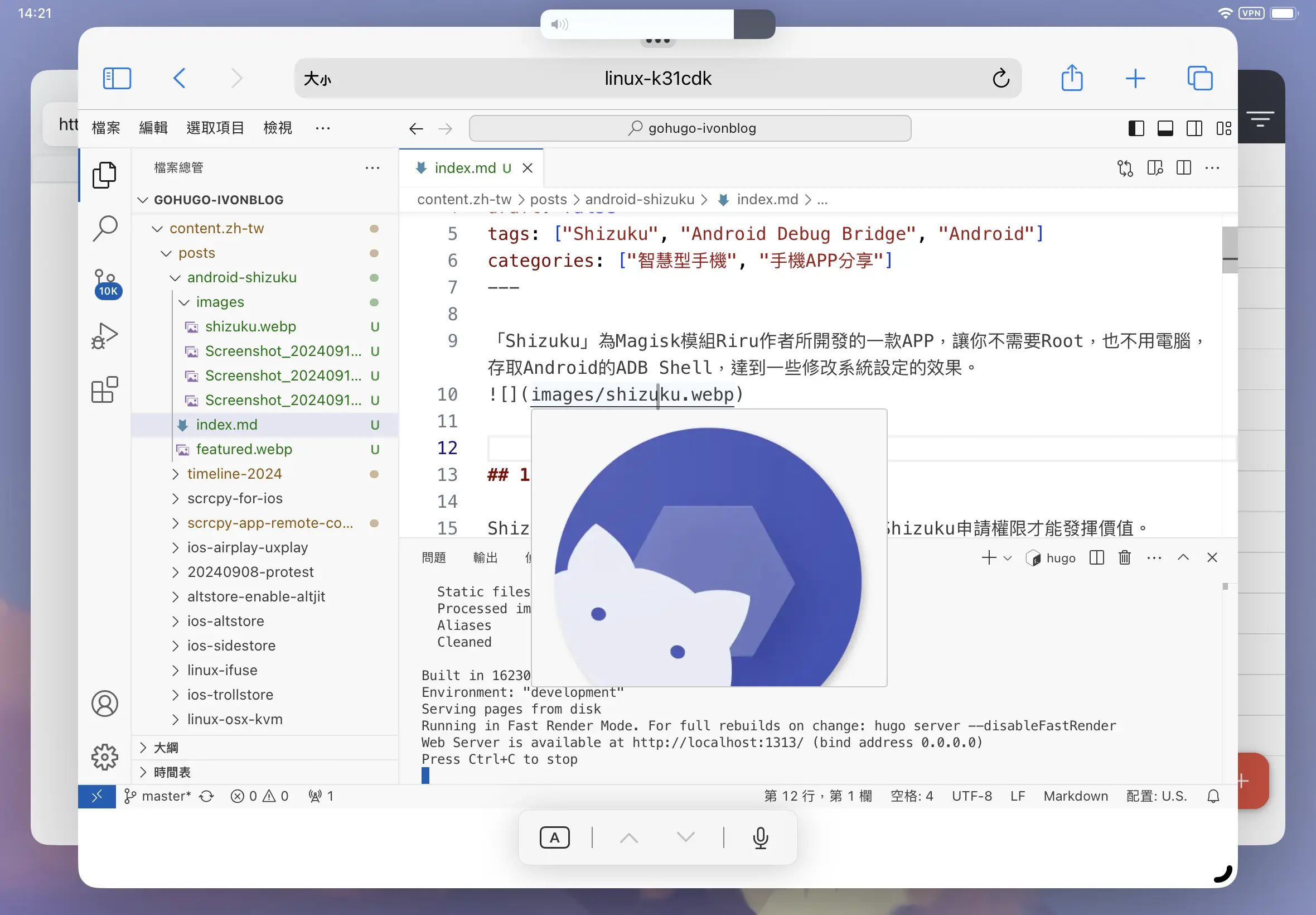Open Manage settings gear icon
1316x915 pixels.
[x=105, y=757]
